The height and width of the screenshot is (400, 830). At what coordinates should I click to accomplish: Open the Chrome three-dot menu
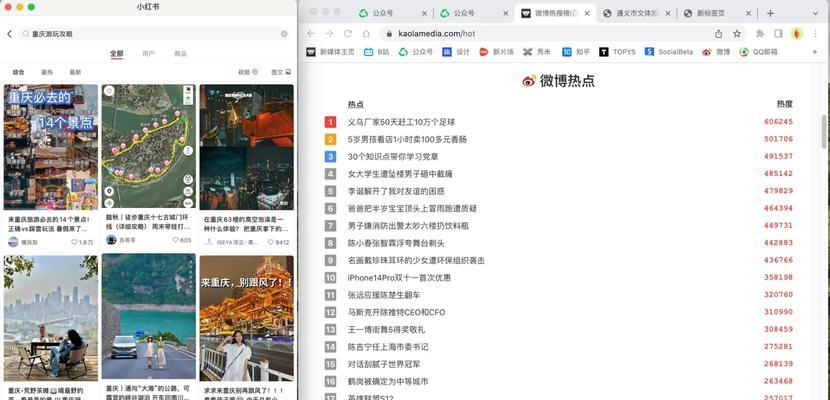815,34
